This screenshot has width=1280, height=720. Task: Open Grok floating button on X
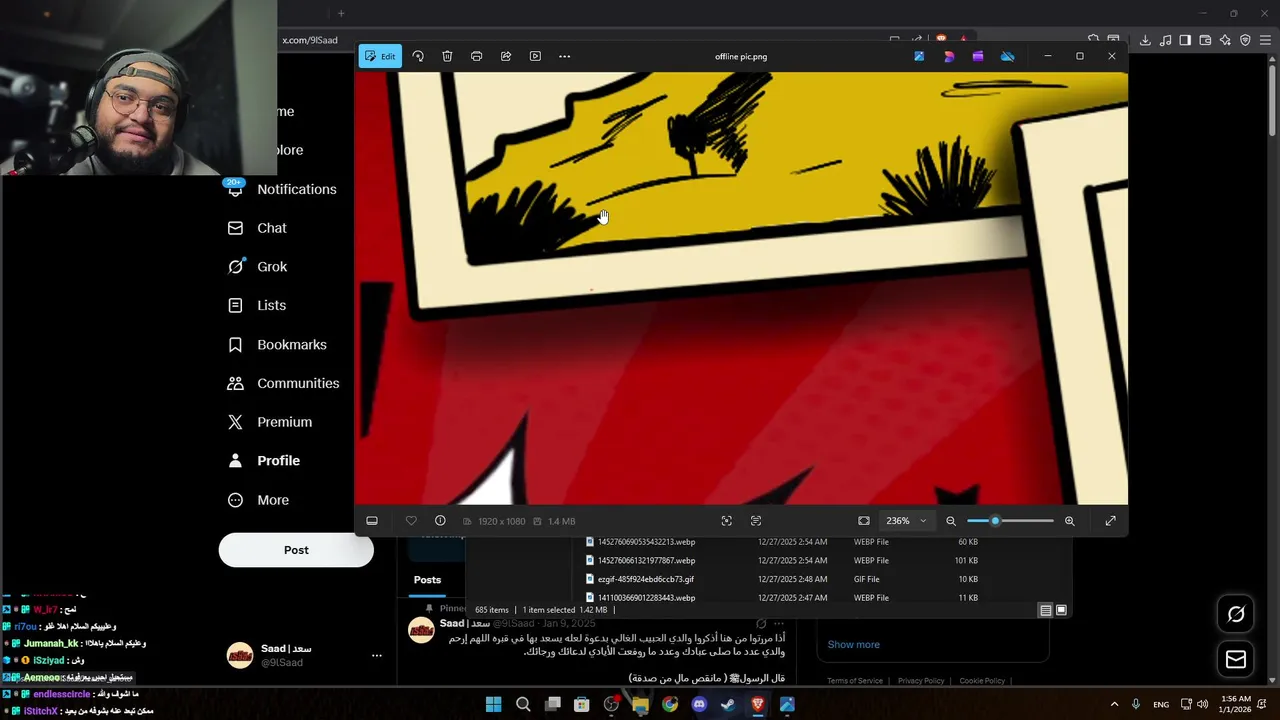tap(1236, 614)
